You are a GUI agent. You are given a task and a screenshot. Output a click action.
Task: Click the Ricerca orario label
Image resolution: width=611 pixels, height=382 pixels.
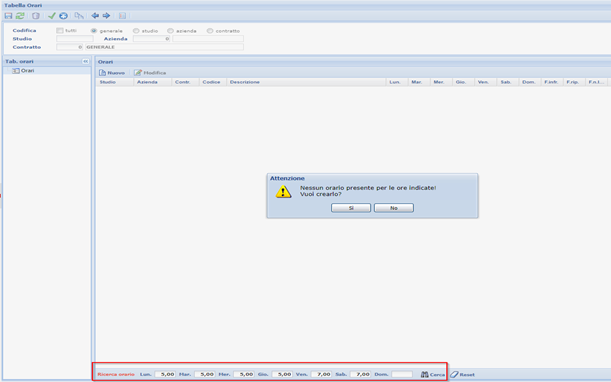[116, 374]
